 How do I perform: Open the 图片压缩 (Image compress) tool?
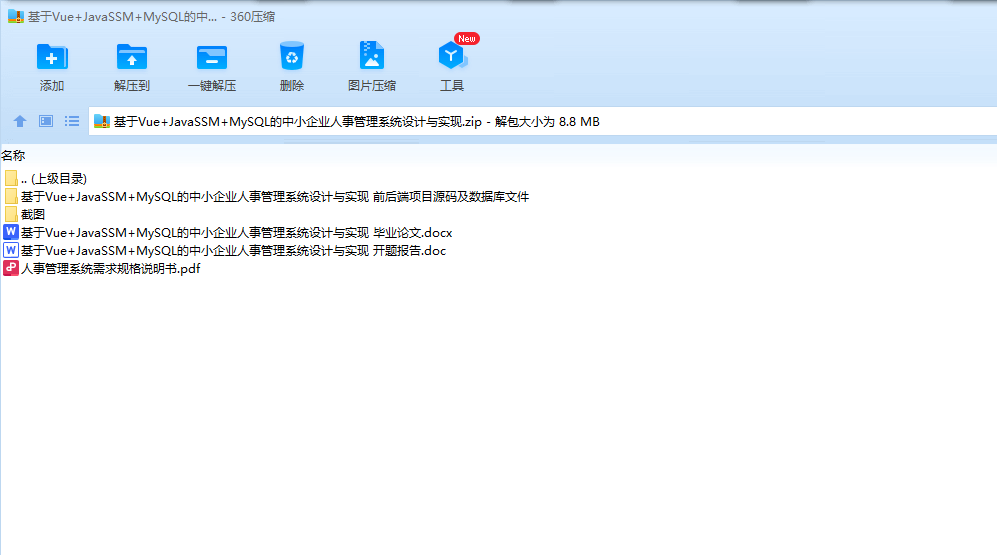click(371, 55)
